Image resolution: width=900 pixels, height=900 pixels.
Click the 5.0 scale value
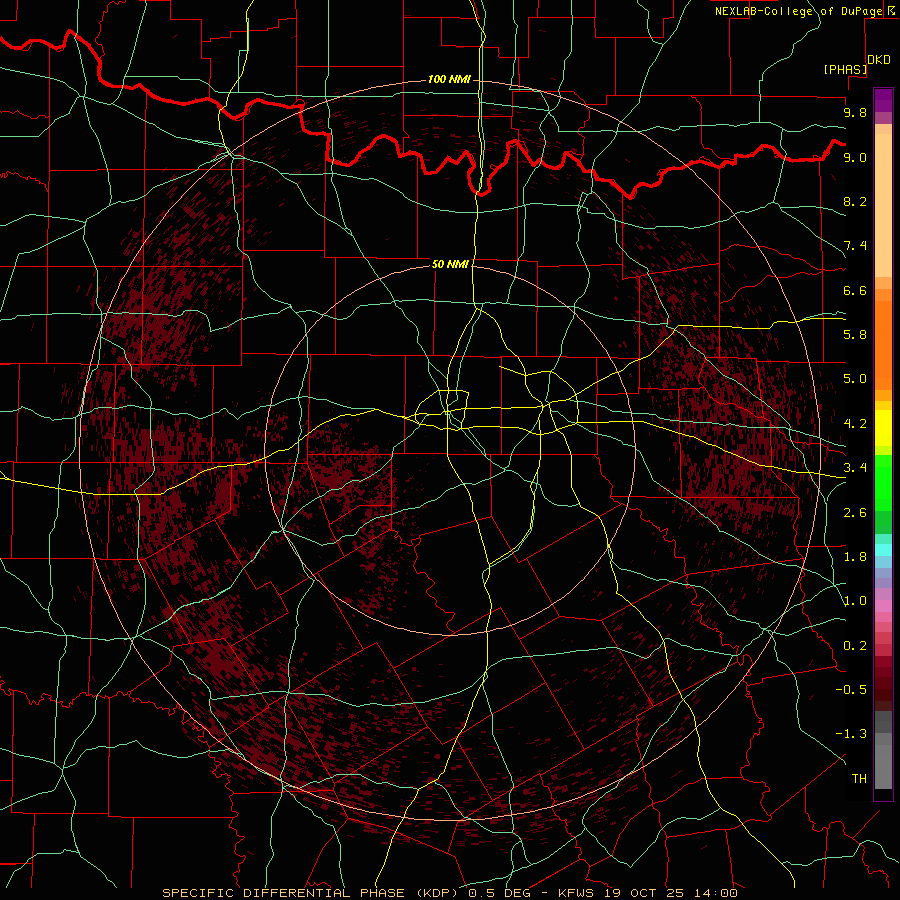pyautogui.click(x=855, y=379)
